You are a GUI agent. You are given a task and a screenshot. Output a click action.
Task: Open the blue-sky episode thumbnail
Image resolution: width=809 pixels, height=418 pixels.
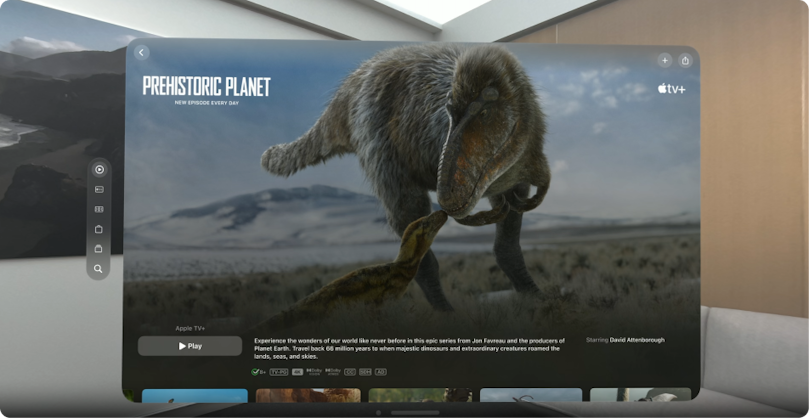coord(195,395)
